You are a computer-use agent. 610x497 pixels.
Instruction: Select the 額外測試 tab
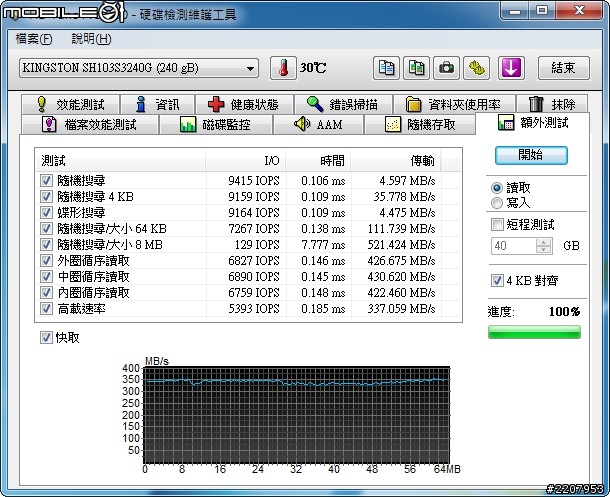533,123
